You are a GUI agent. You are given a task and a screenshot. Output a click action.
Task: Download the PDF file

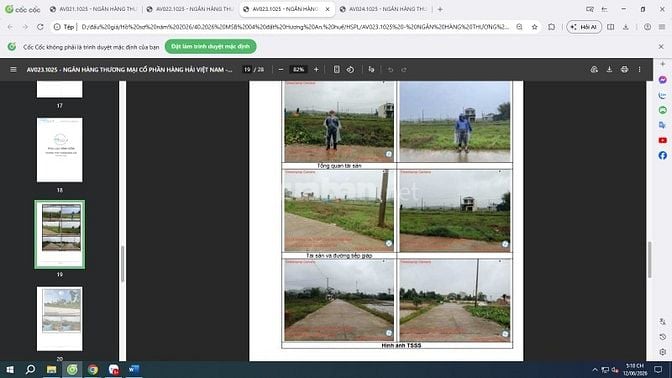point(609,69)
